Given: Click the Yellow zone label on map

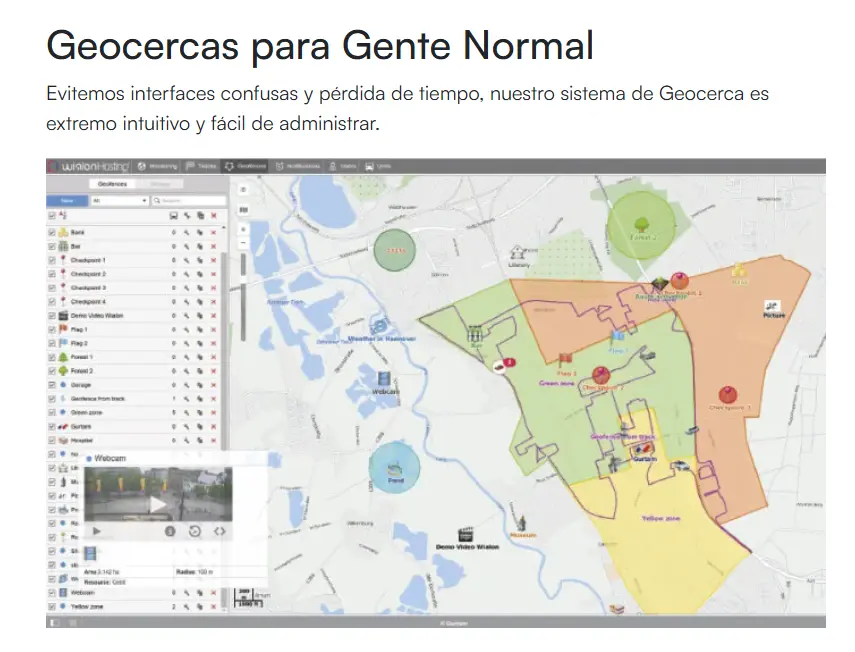Looking at the screenshot, I should [x=660, y=518].
